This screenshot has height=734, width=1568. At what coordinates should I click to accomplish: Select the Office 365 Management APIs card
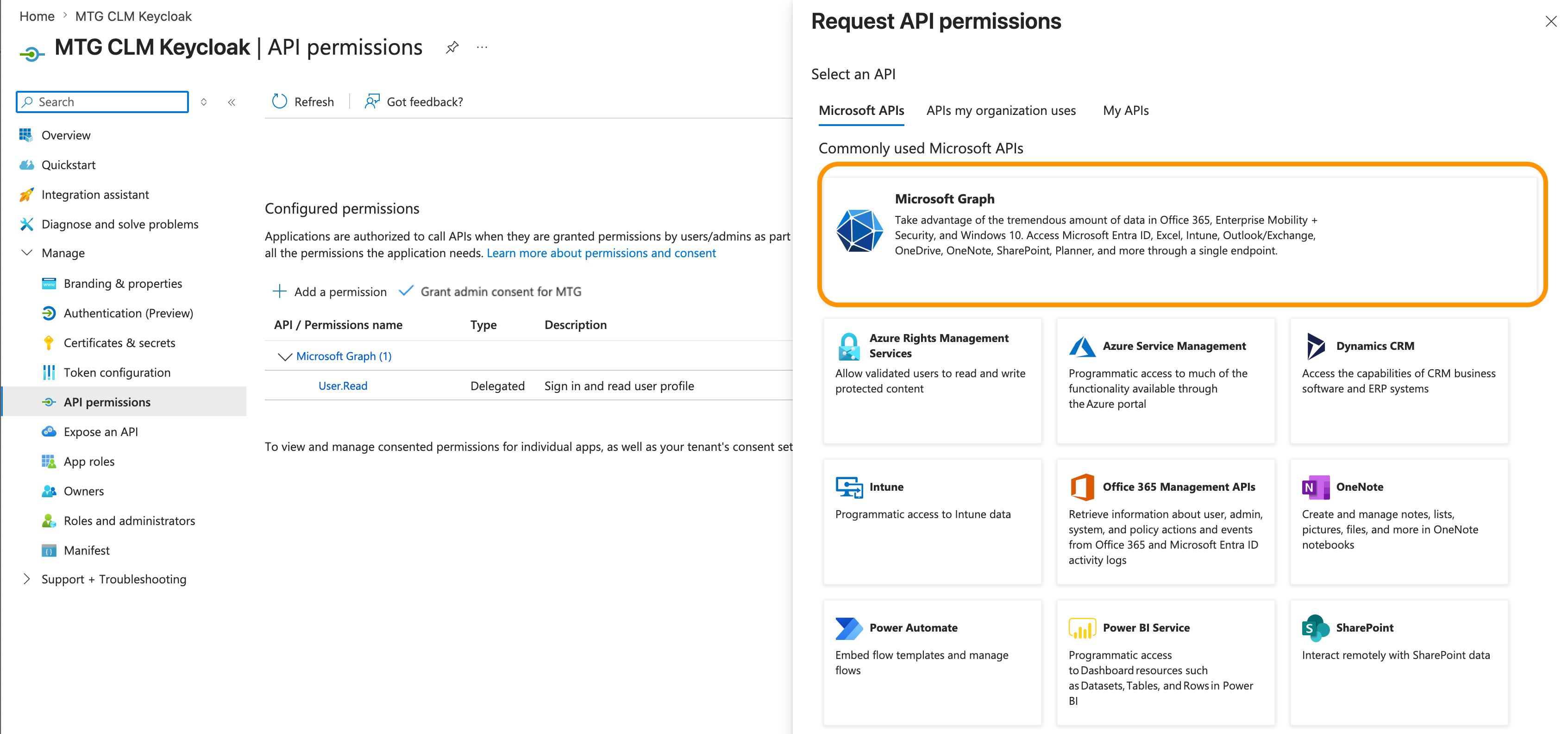coord(1166,521)
